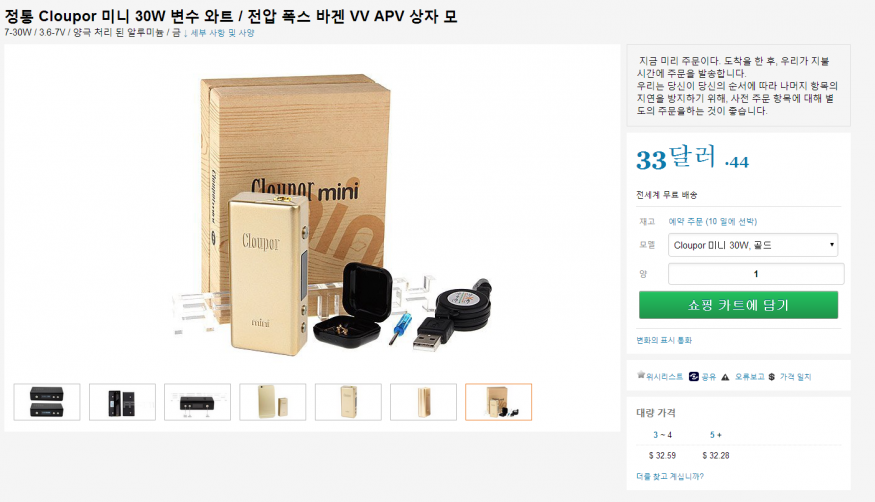Click the wishlist star icon
Image resolution: width=875 pixels, height=502 pixels.
641,375
